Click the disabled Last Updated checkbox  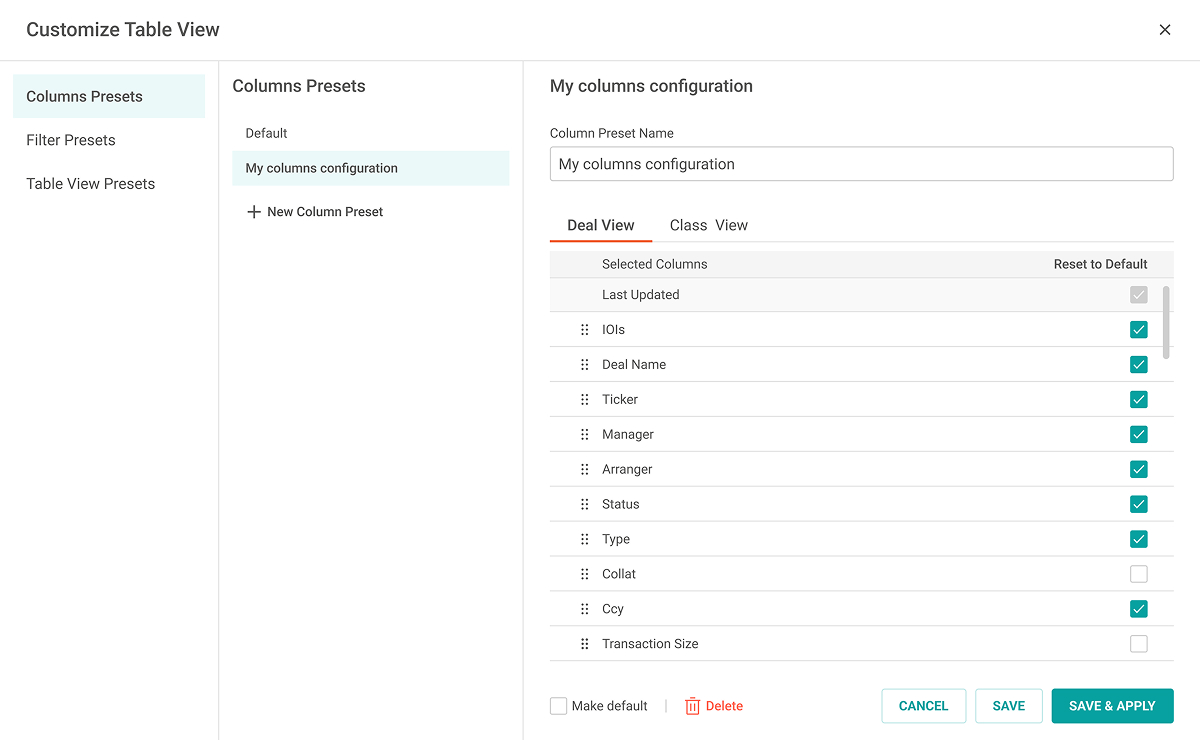[1138, 295]
